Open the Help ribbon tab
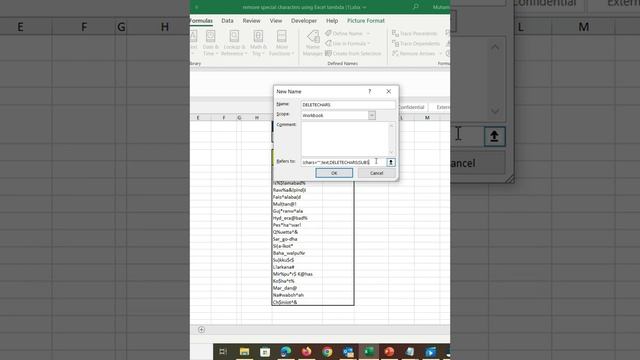The height and width of the screenshot is (360, 640). coord(332,20)
